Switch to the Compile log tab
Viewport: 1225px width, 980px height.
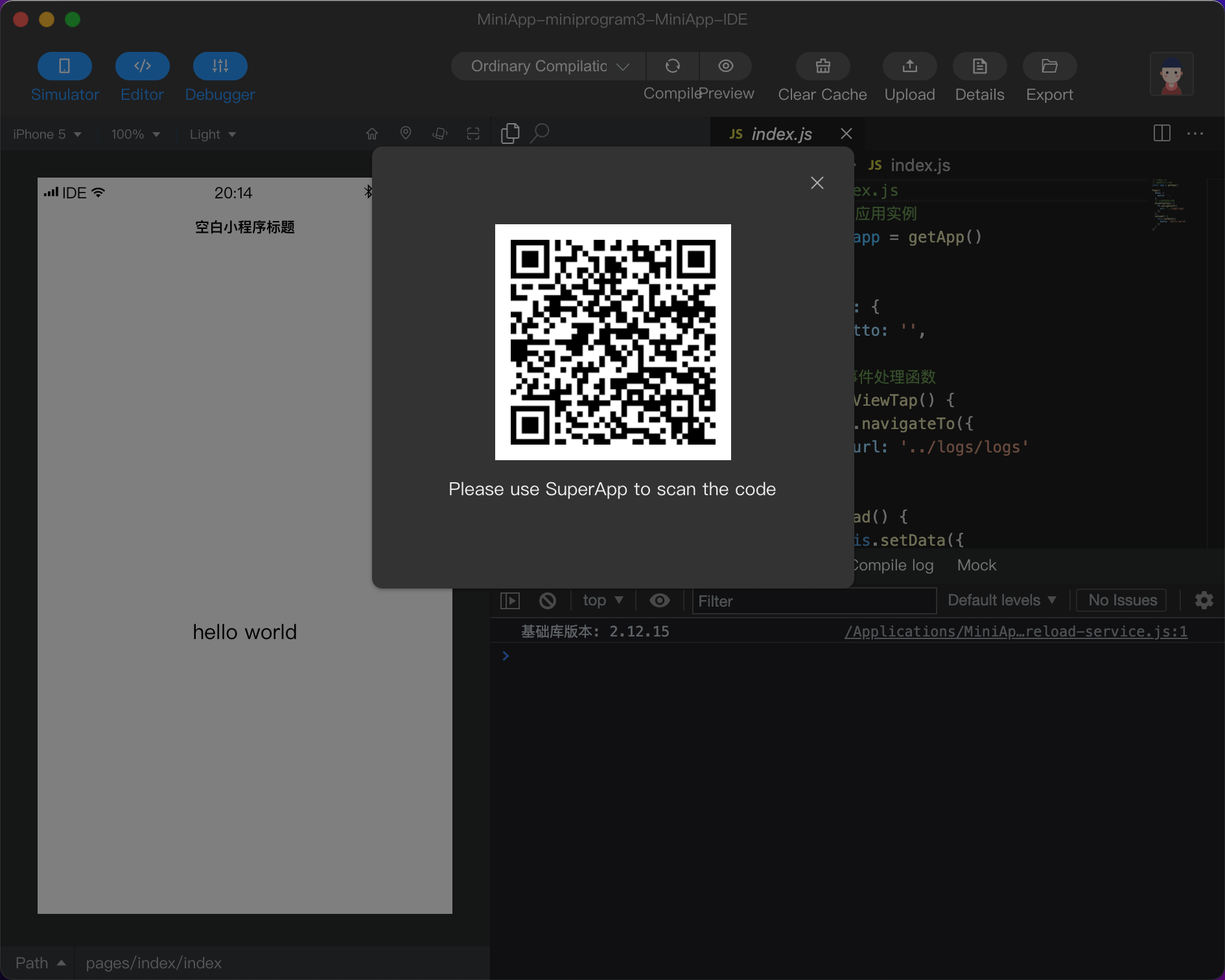point(893,565)
